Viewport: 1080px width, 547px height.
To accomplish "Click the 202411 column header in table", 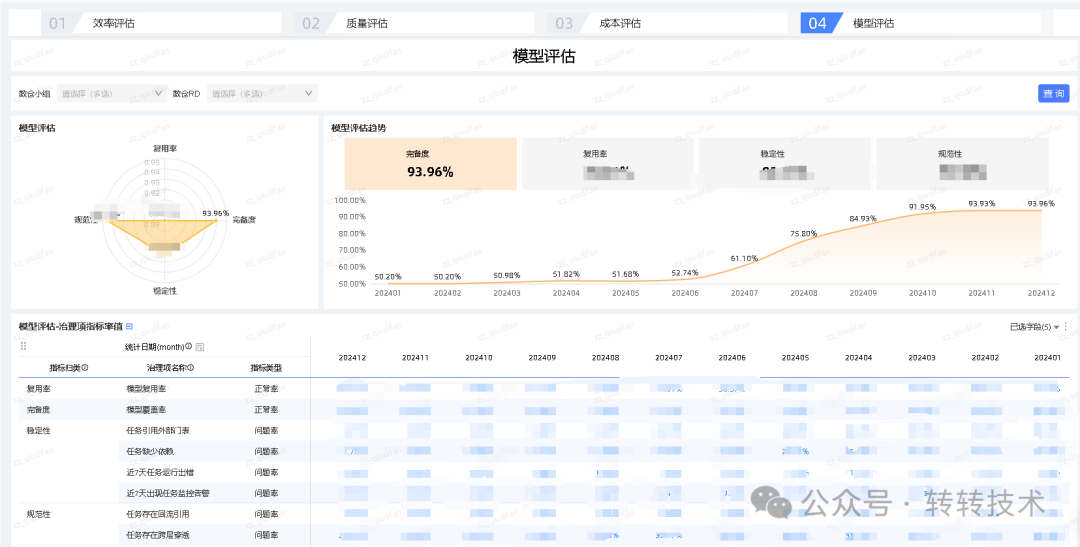I will coord(415,358).
